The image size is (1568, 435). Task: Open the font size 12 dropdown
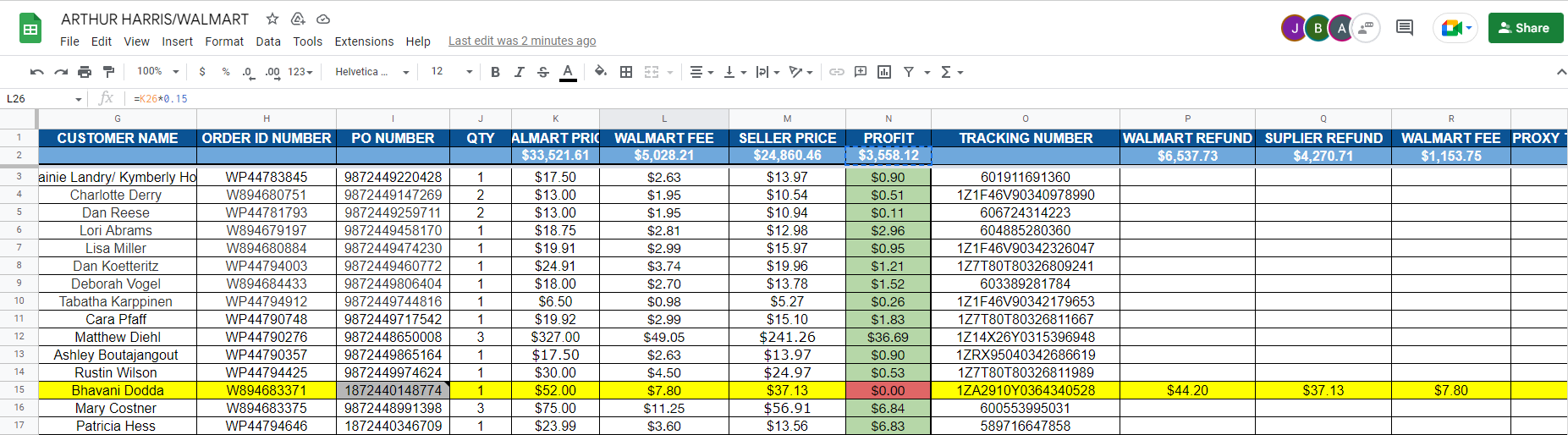pos(451,72)
